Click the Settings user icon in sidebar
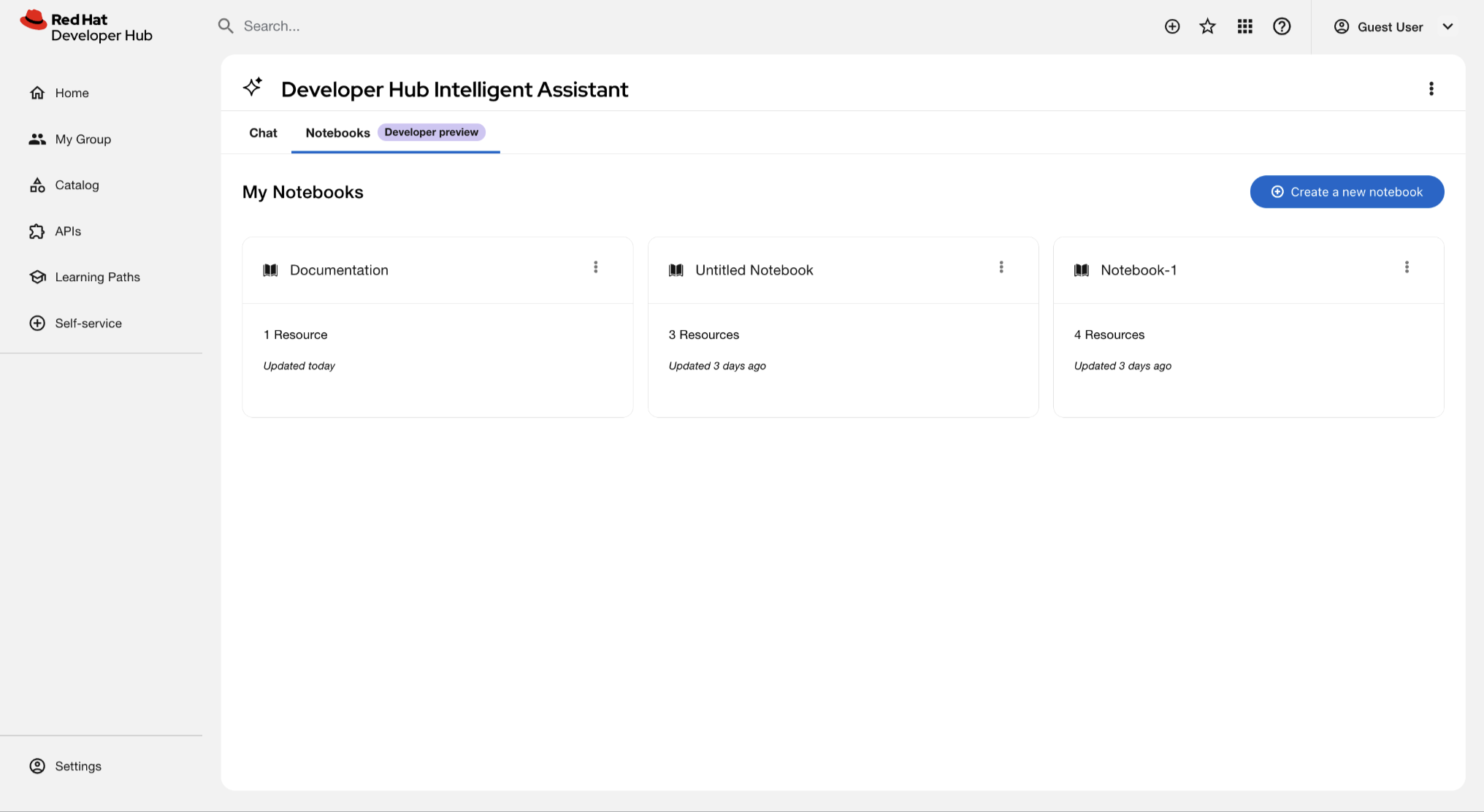1484x812 pixels. click(37, 765)
